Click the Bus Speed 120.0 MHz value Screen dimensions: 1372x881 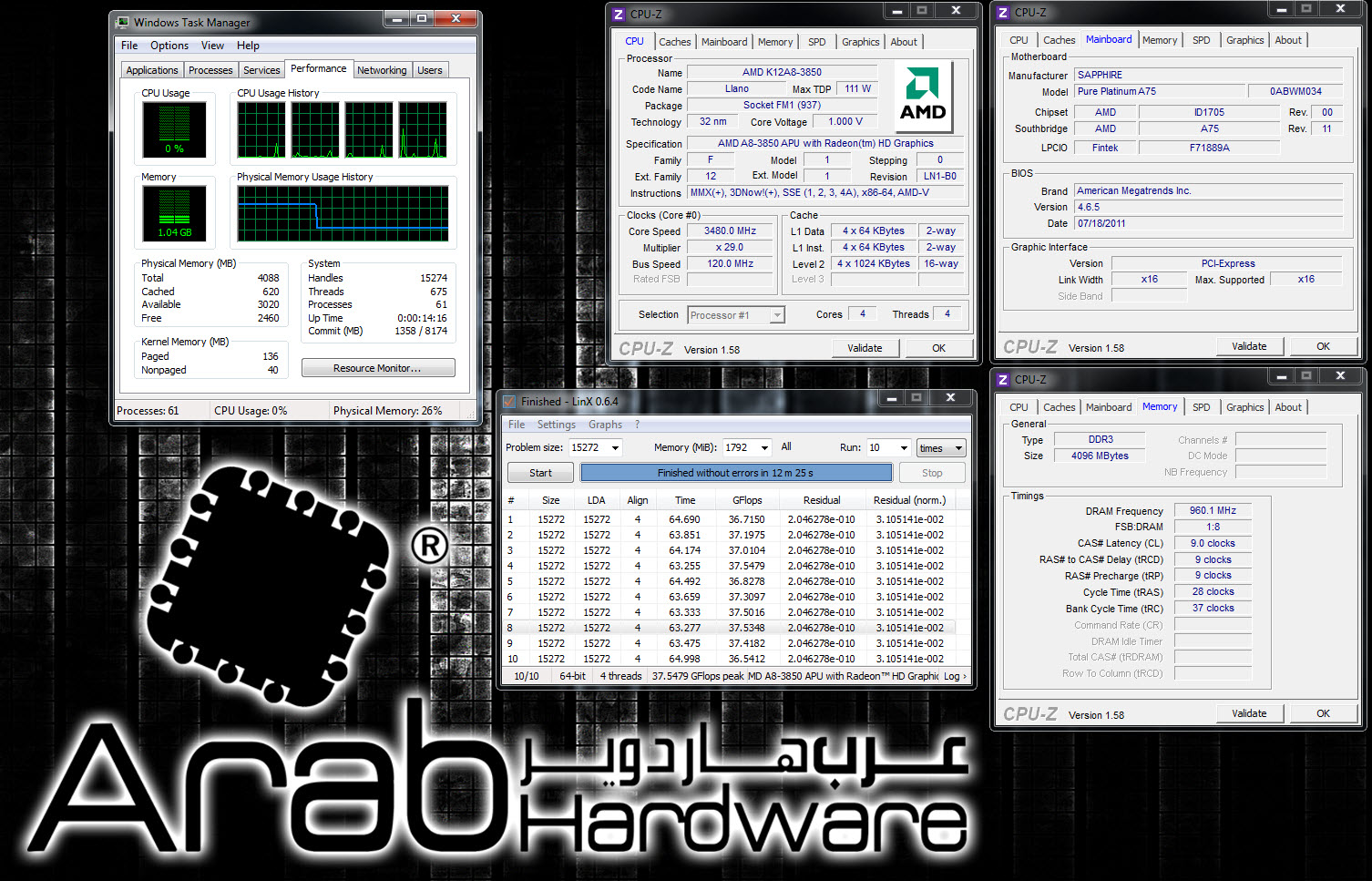(731, 264)
